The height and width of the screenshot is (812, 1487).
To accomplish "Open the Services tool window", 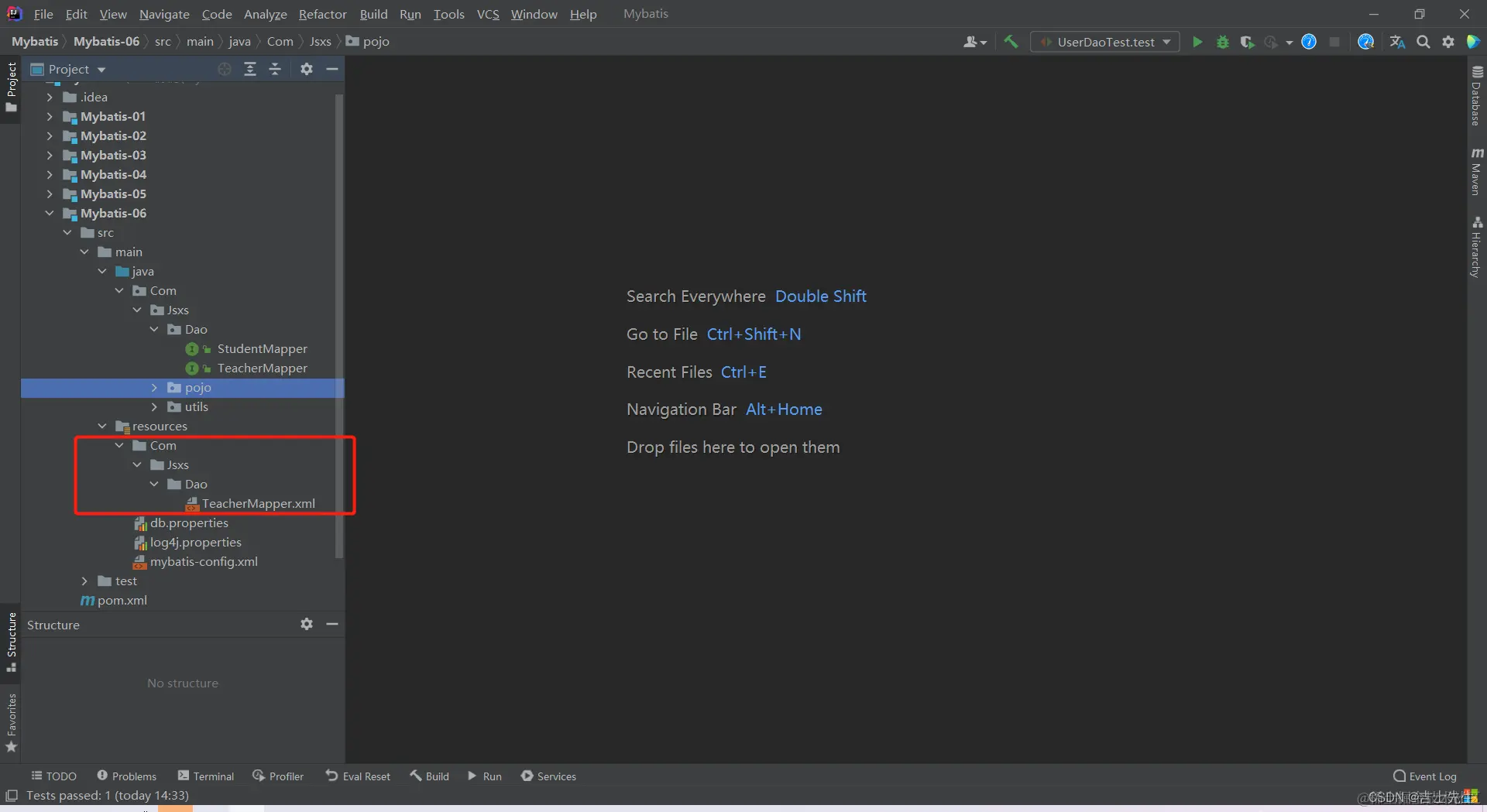I will pyautogui.click(x=548, y=776).
